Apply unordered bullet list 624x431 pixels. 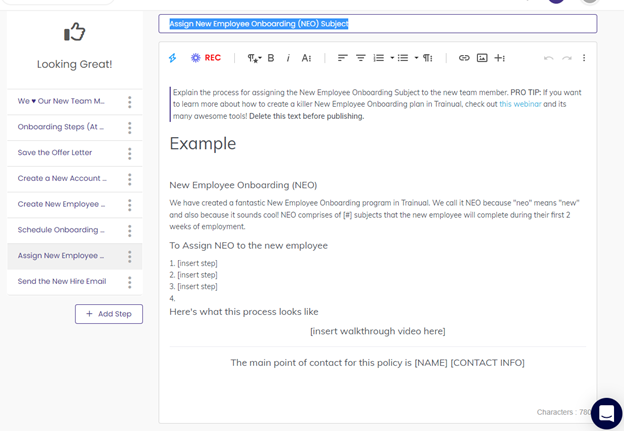[403, 58]
